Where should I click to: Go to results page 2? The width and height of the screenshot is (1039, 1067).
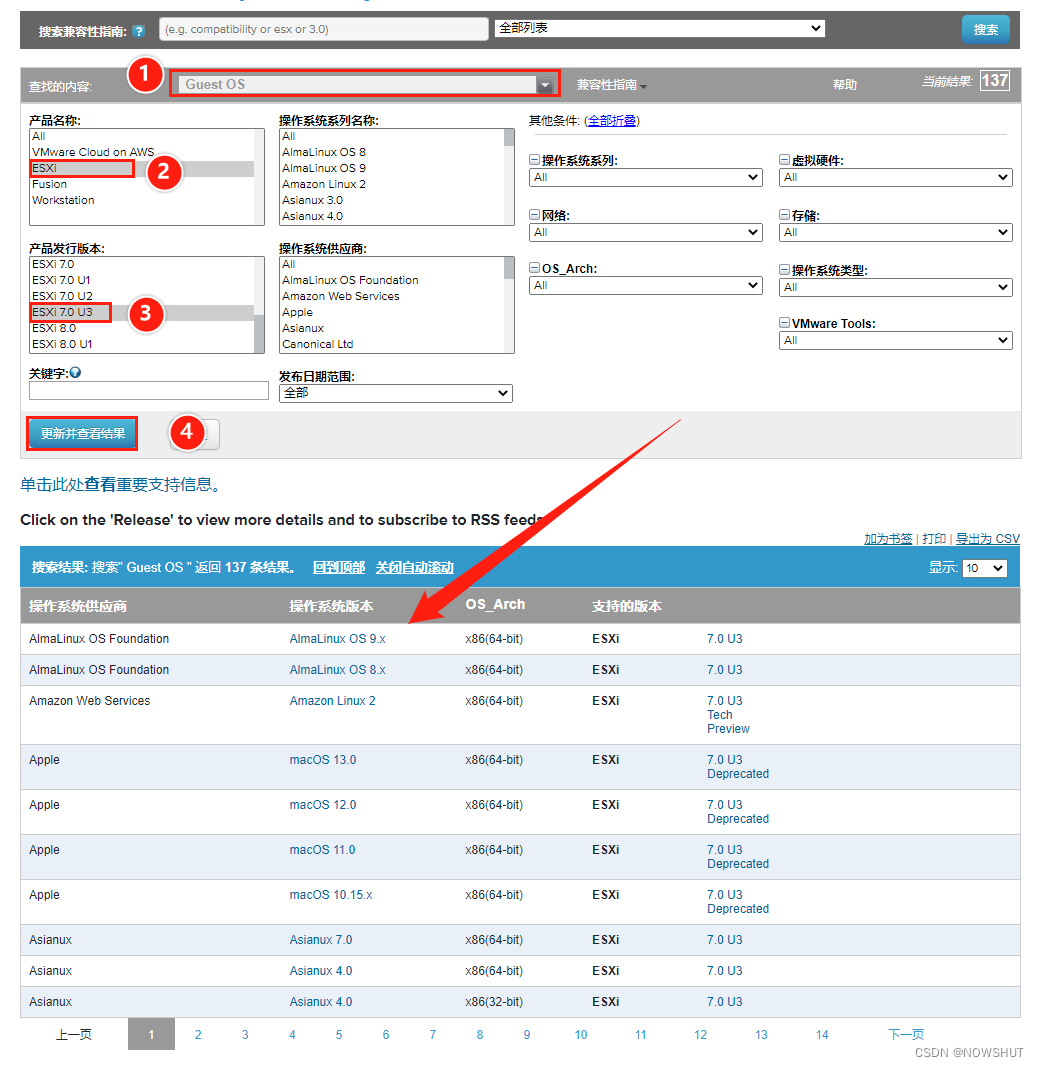pos(198,1034)
